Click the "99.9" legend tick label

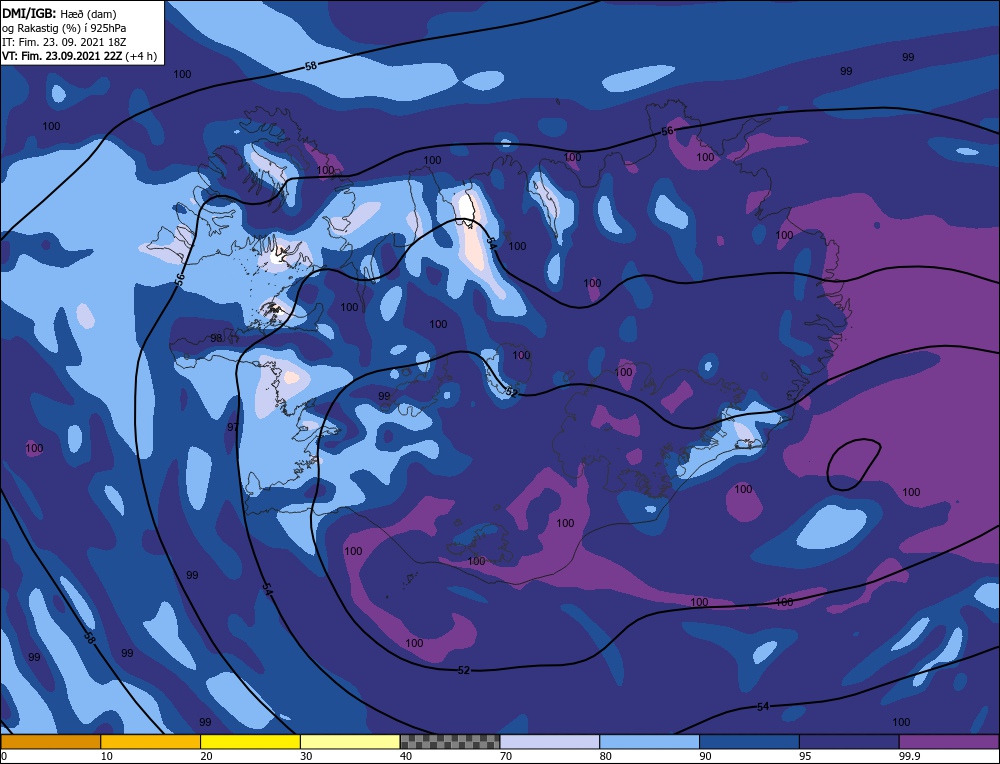pyautogui.click(x=908, y=756)
